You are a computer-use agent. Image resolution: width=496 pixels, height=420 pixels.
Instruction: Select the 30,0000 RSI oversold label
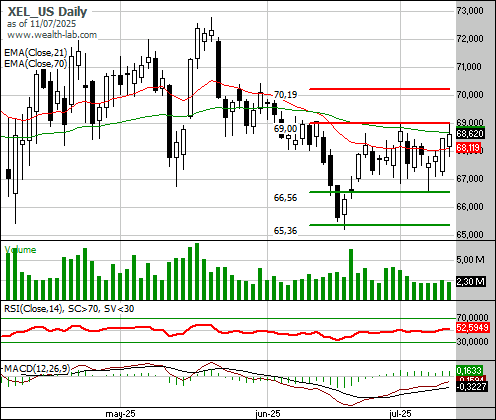pyautogui.click(x=472, y=342)
